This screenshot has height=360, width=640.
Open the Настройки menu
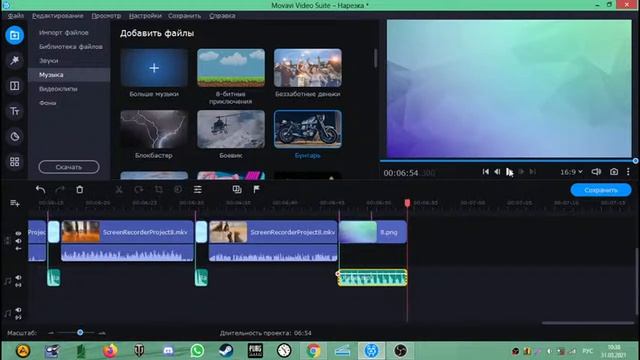(x=145, y=16)
